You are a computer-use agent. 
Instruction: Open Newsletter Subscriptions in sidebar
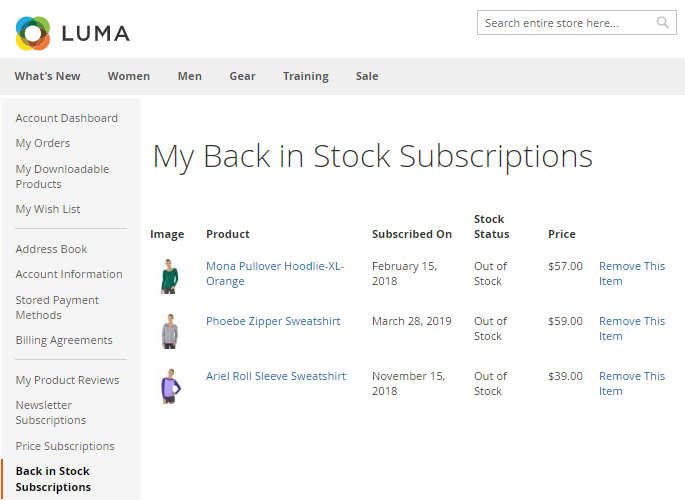tap(51, 412)
